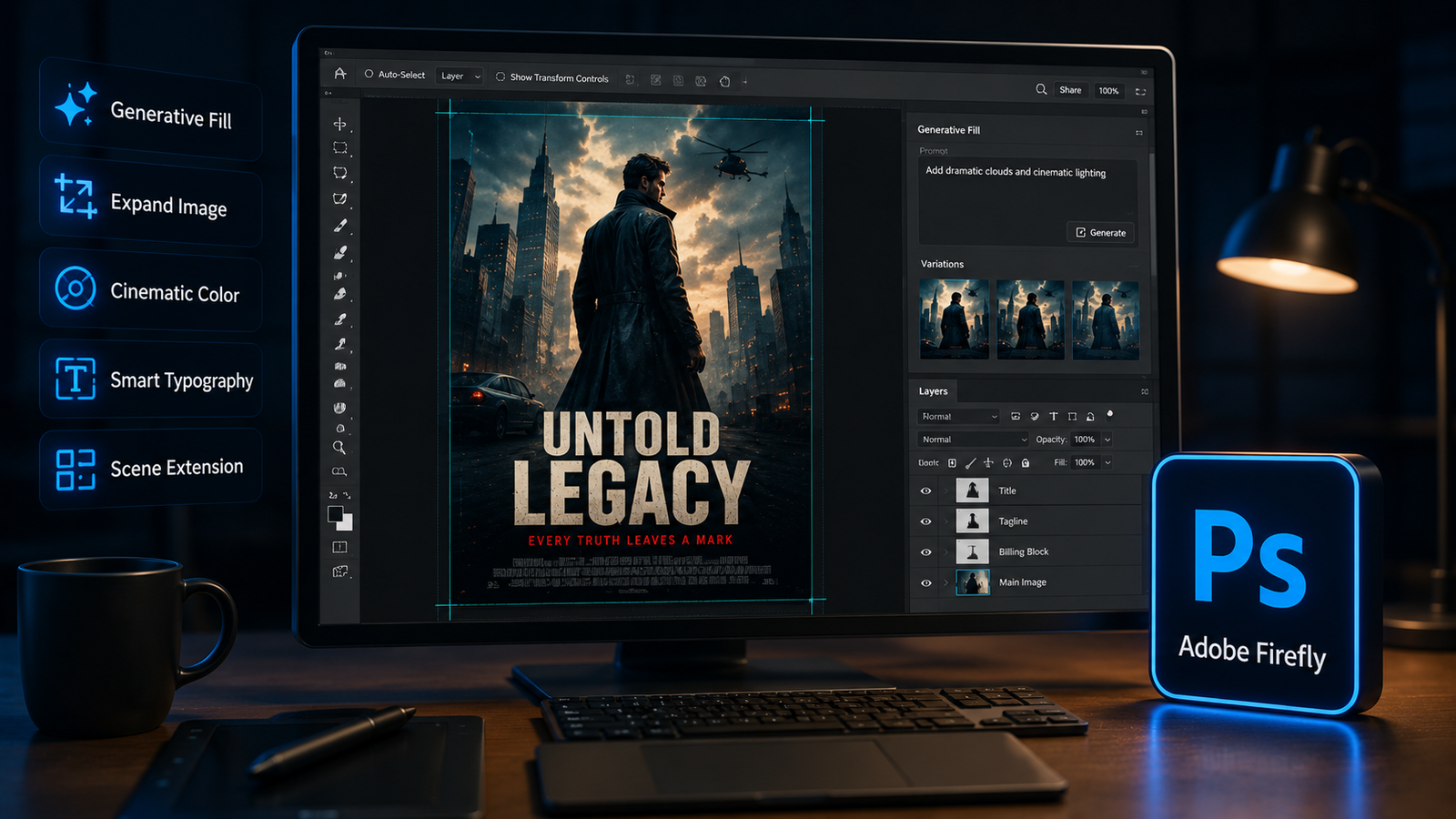
Task: Open the Layers panel menu icon
Action: tap(1145, 392)
